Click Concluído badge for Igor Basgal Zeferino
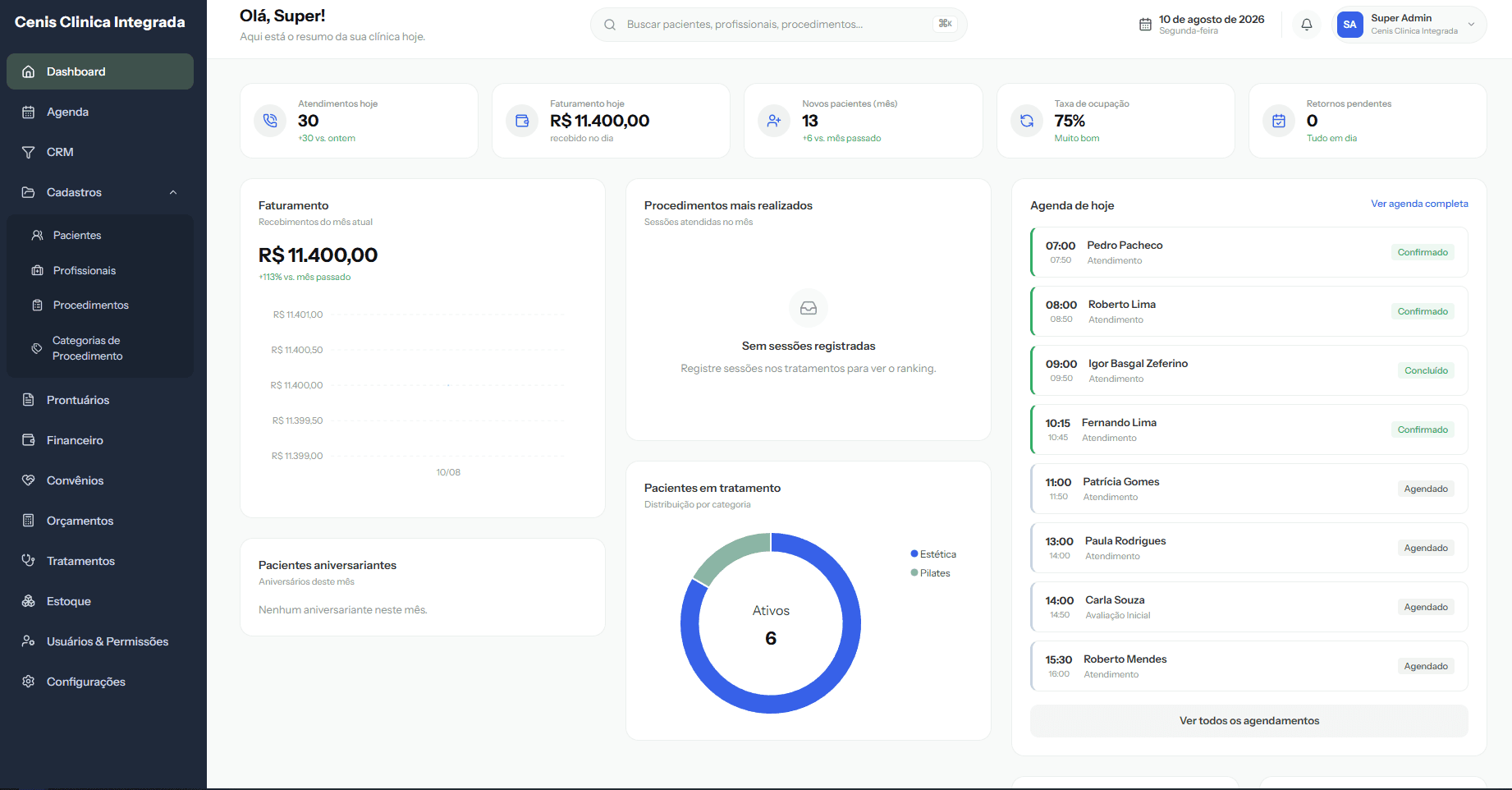Viewport: 1512px width, 790px height. pos(1426,370)
